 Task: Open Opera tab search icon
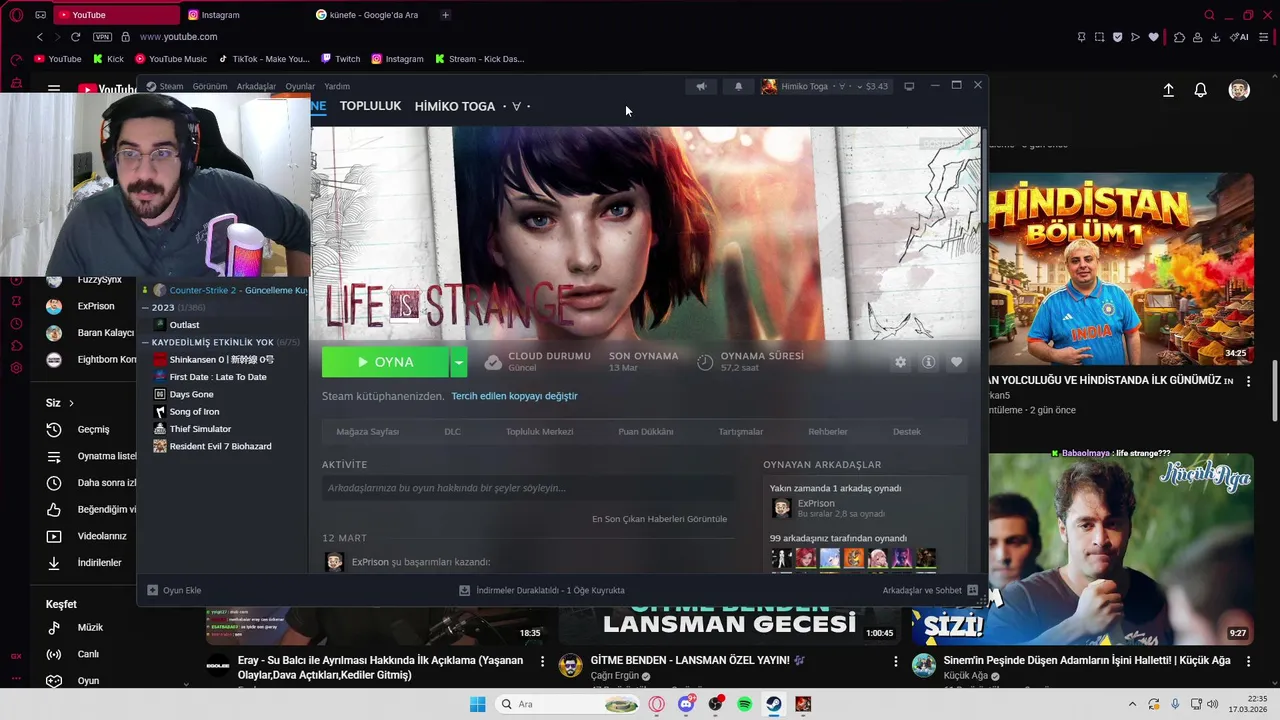[1209, 15]
